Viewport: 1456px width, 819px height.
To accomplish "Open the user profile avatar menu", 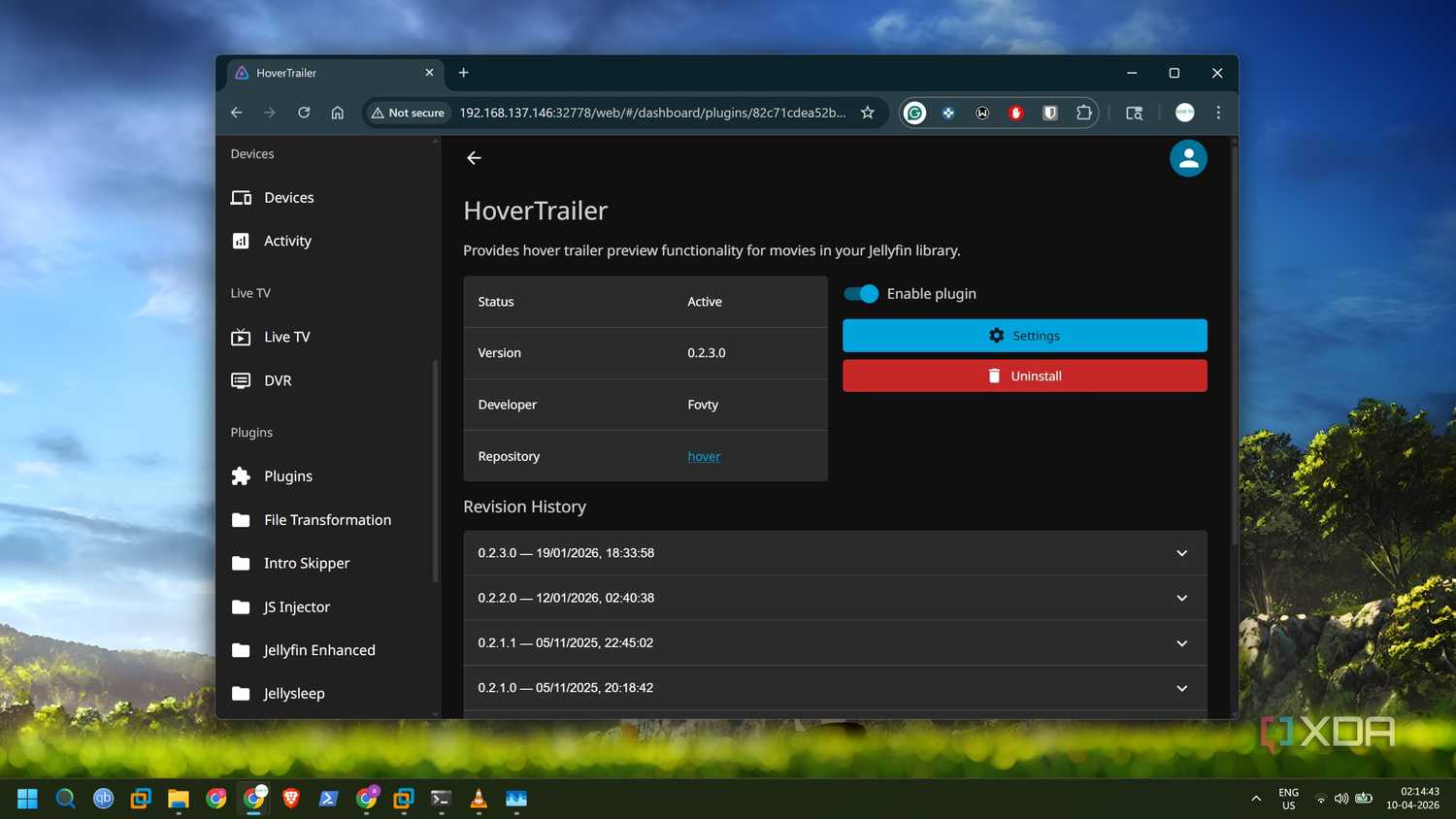I will [x=1188, y=158].
